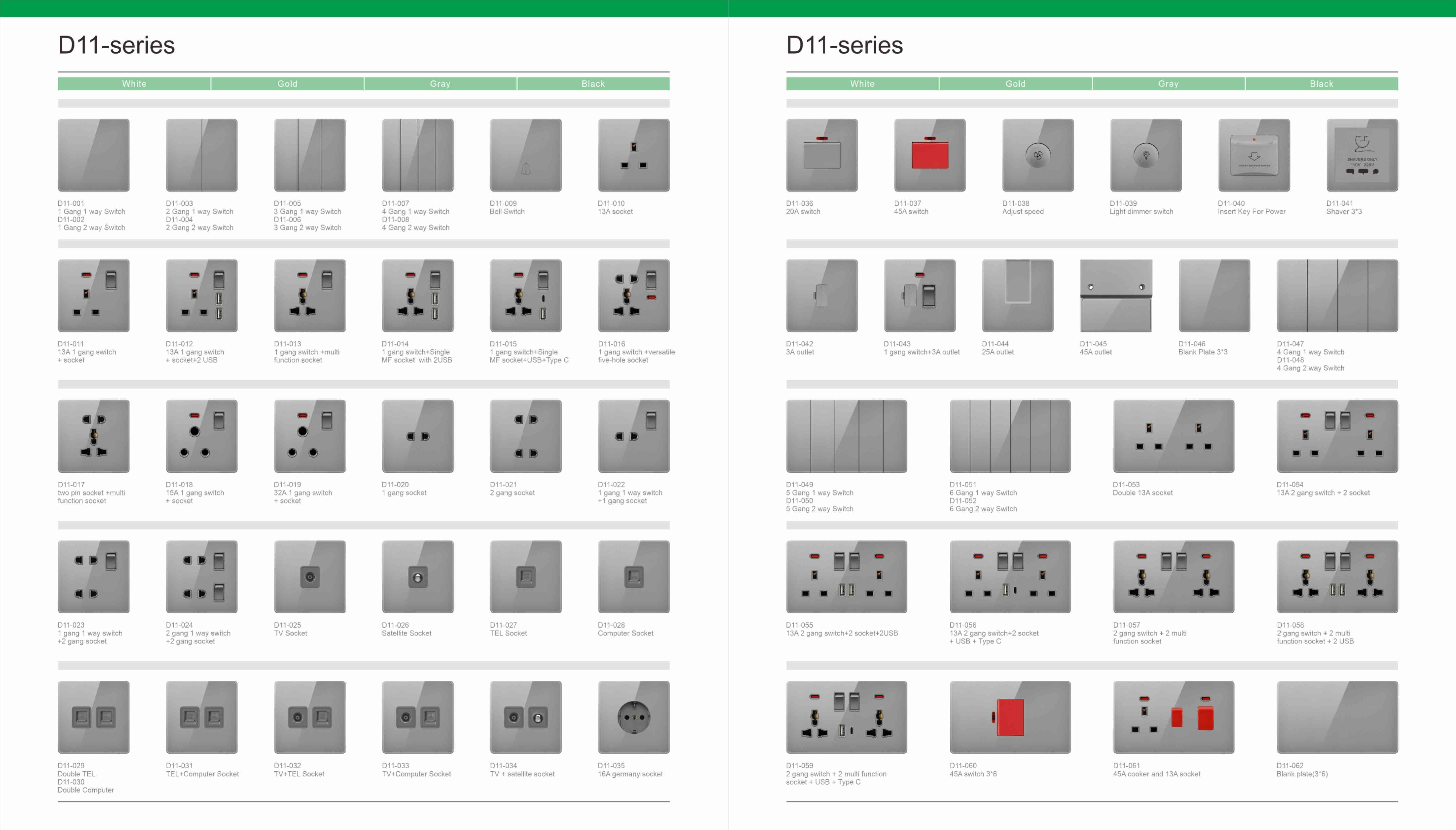Open the D11-062 Blank plate 3*6 image
Screen dimensions: 1456x830
tap(1337, 717)
